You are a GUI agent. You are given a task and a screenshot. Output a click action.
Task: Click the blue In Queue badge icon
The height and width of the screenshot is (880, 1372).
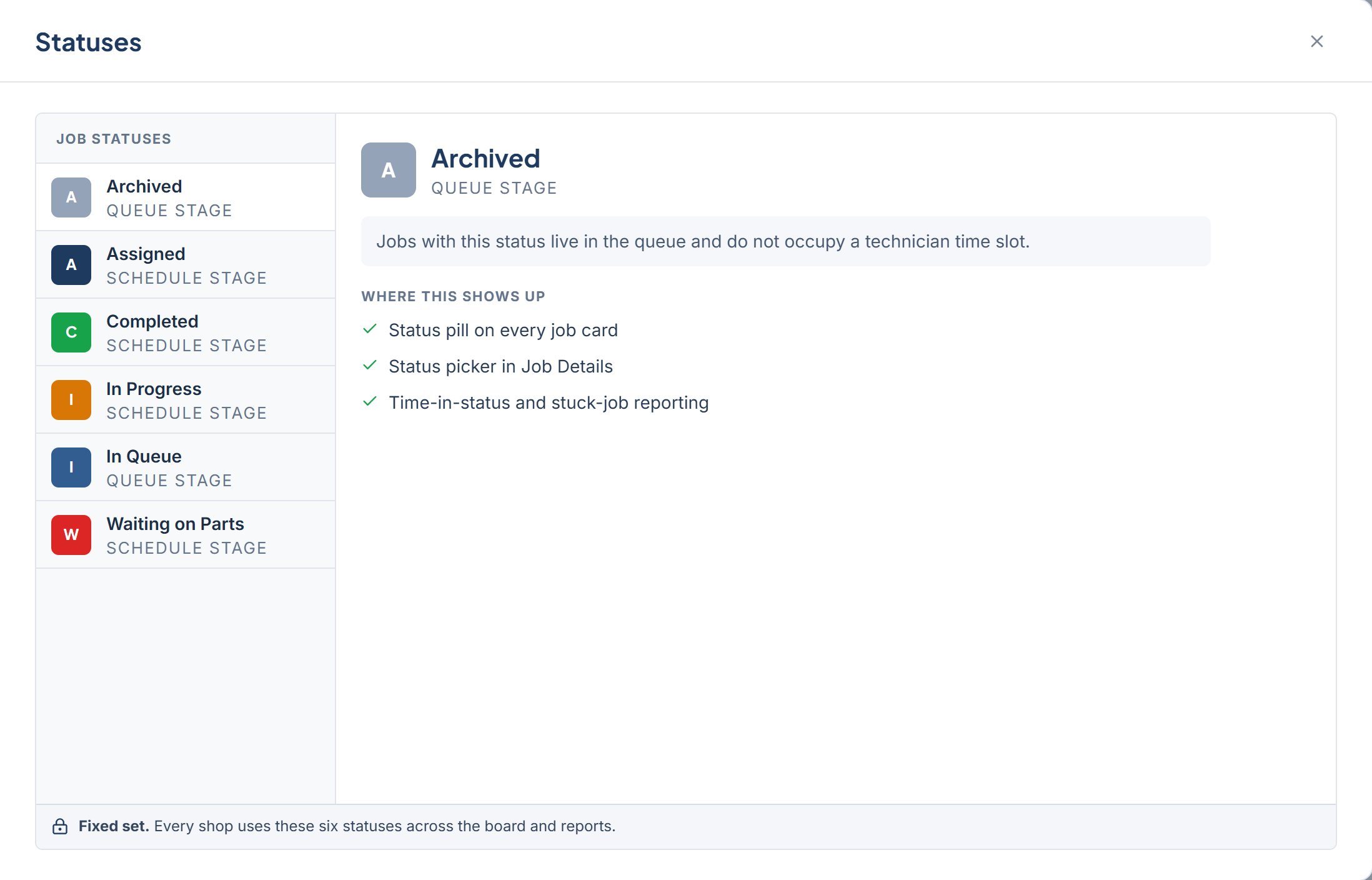point(71,467)
